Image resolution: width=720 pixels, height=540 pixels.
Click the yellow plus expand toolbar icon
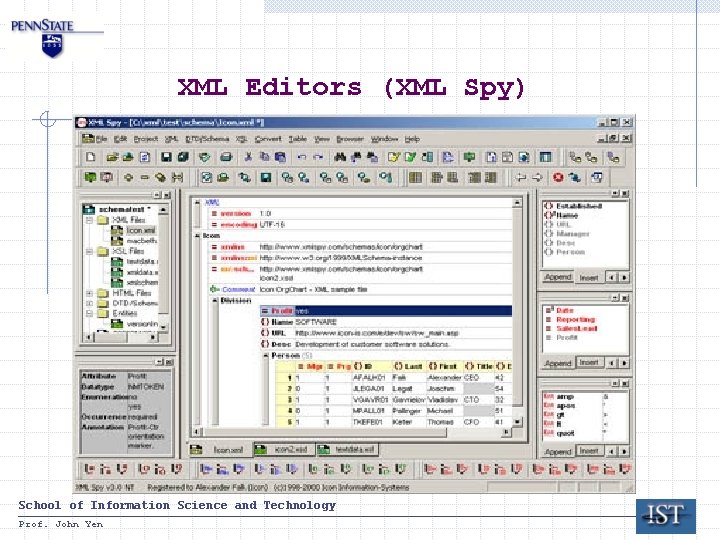tap(129, 177)
